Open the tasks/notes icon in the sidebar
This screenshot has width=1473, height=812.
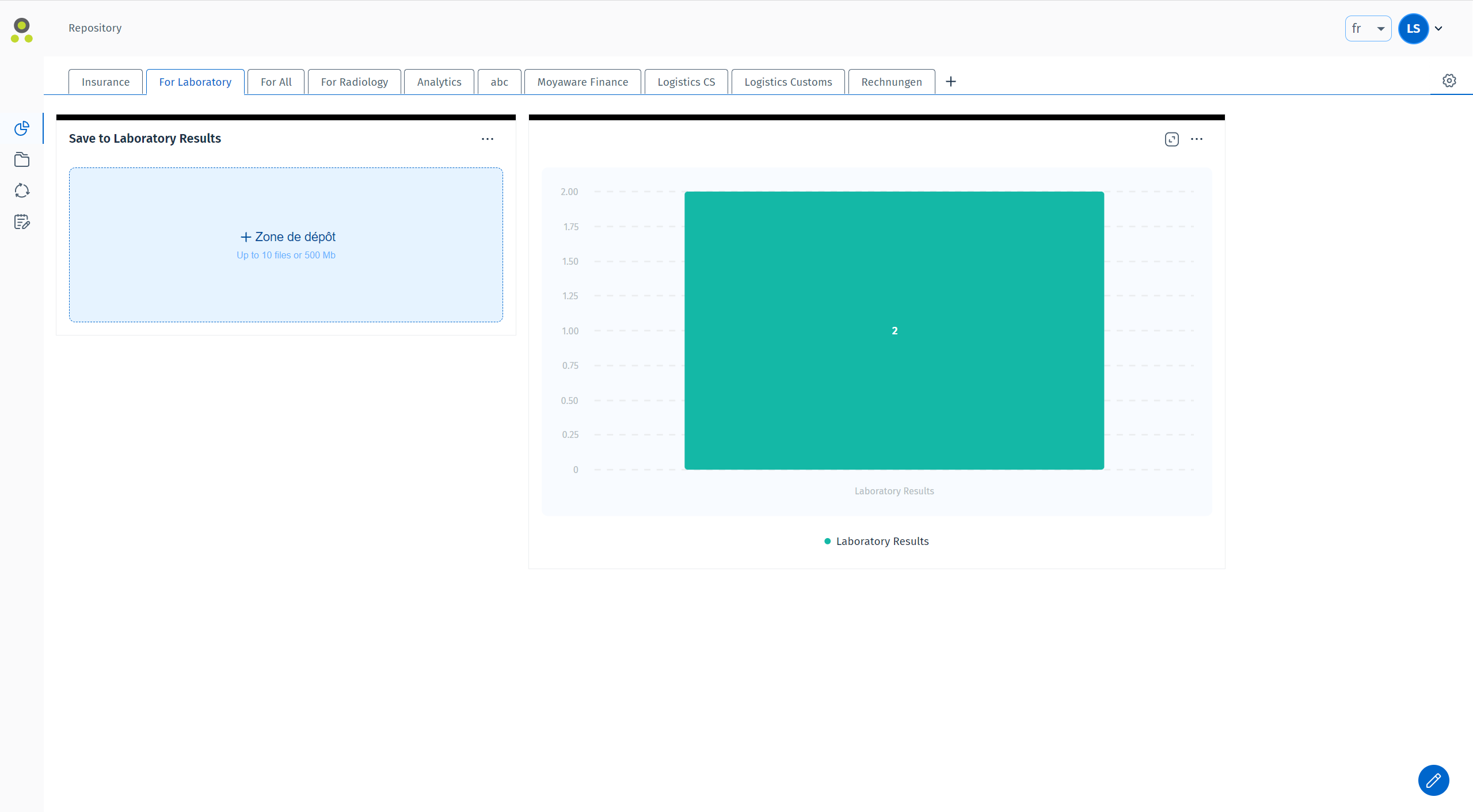21,221
